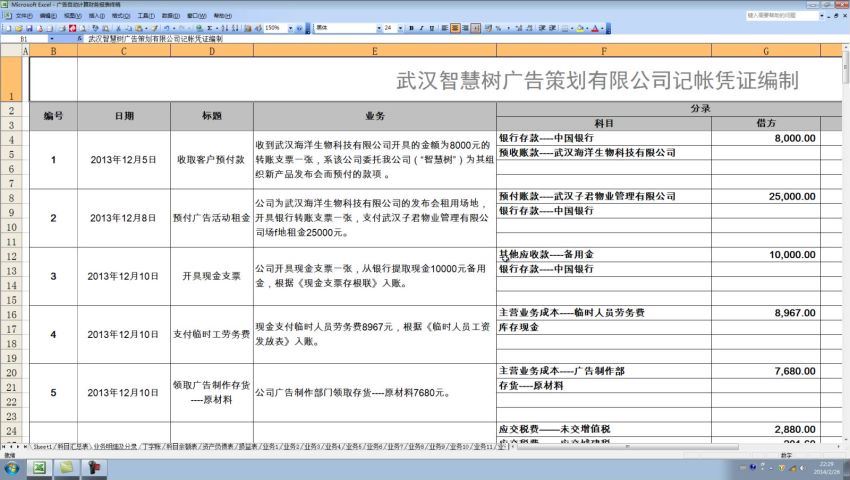Click the Increase Decimal icon
The image size is (850, 480).
519,28
